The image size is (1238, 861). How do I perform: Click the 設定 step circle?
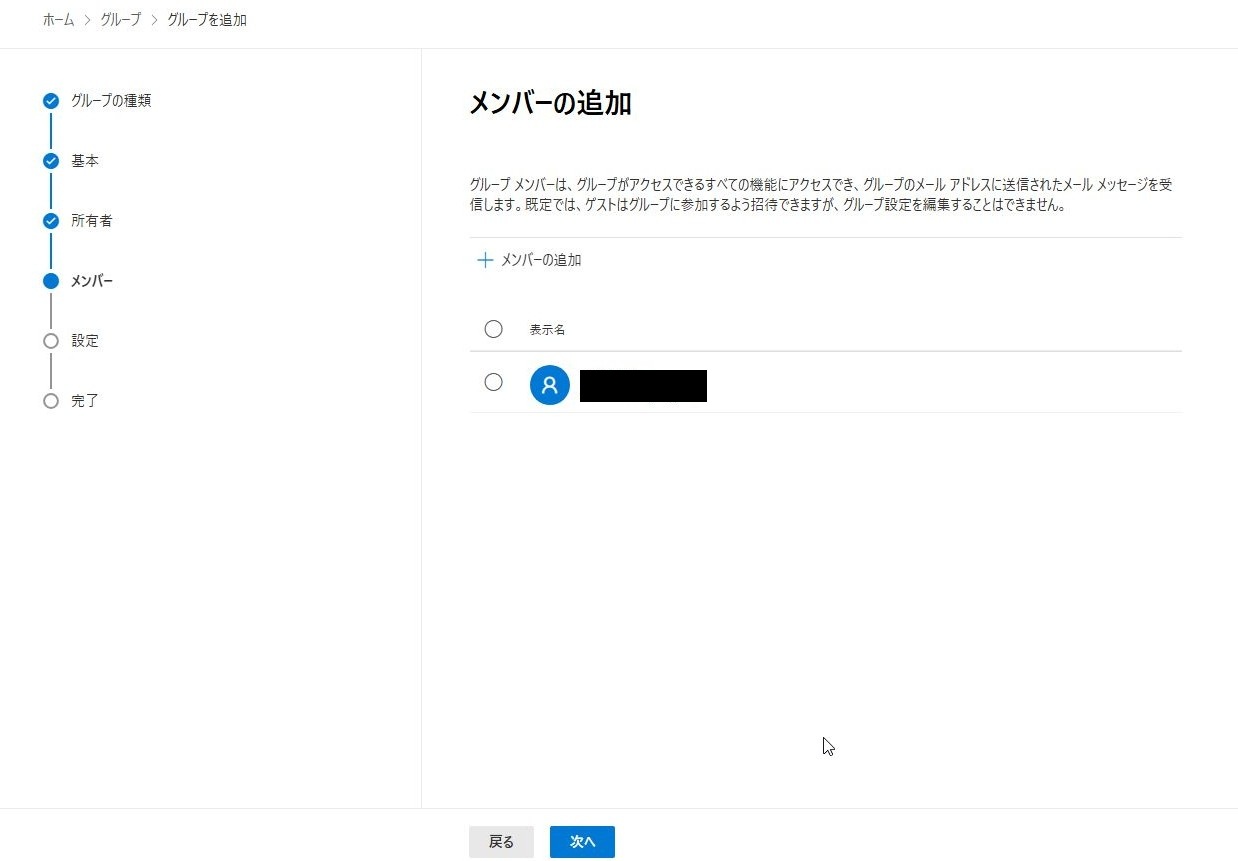[51, 341]
